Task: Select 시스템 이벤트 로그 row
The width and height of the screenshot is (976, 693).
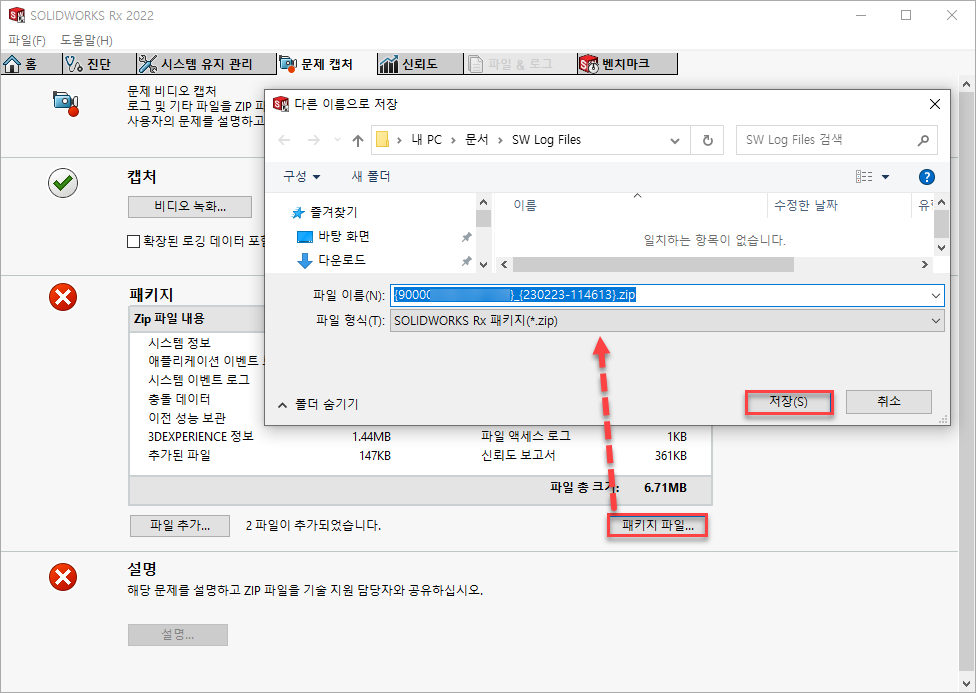Action: pyautogui.click(x=199, y=380)
